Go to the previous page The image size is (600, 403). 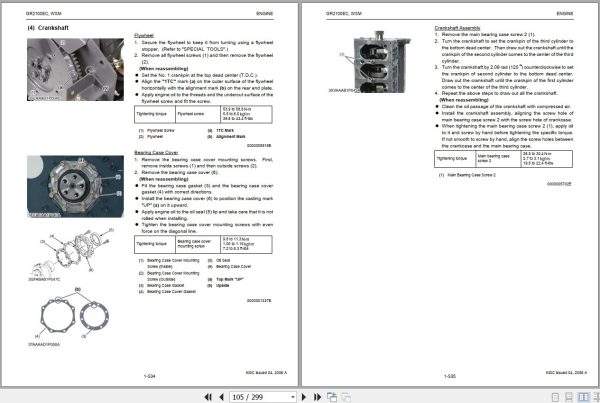tap(222, 397)
